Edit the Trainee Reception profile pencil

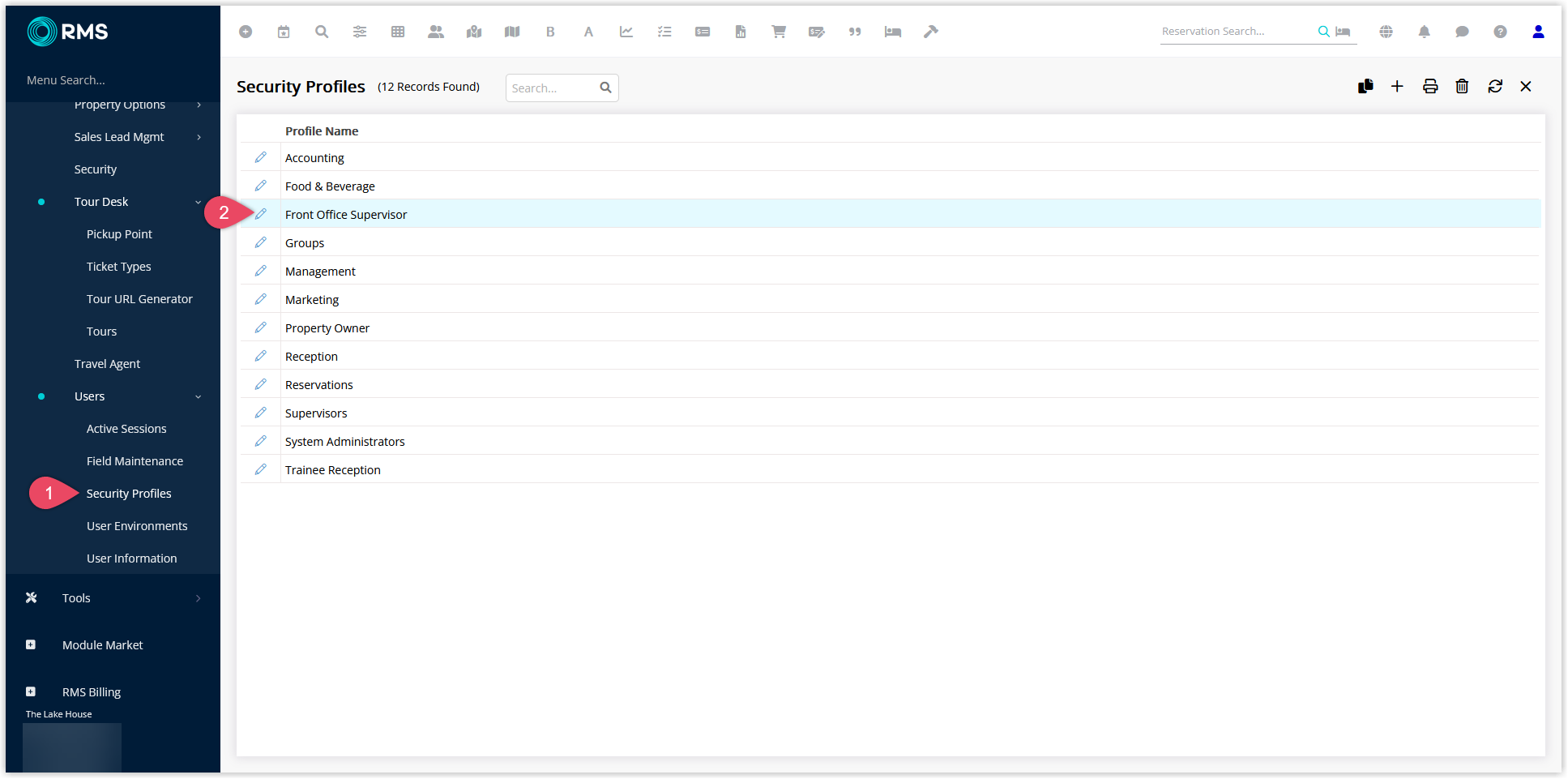tap(260, 469)
